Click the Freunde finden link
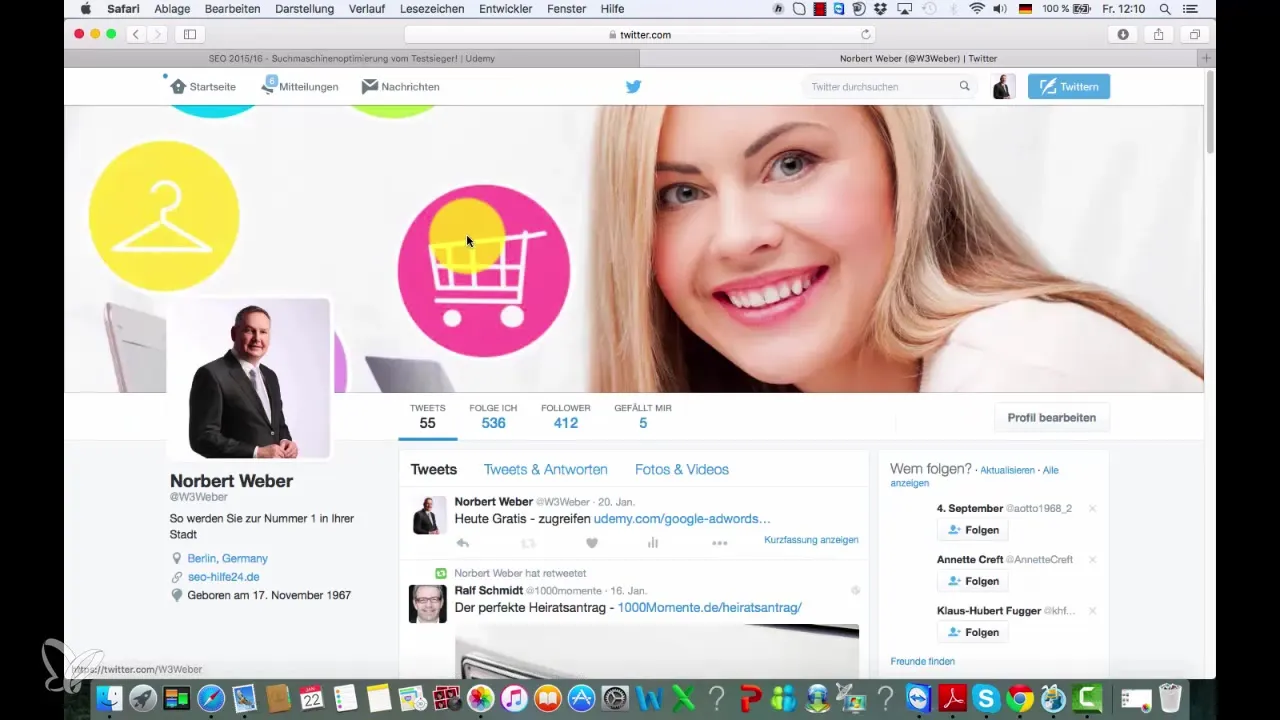1280x720 pixels. point(923,661)
